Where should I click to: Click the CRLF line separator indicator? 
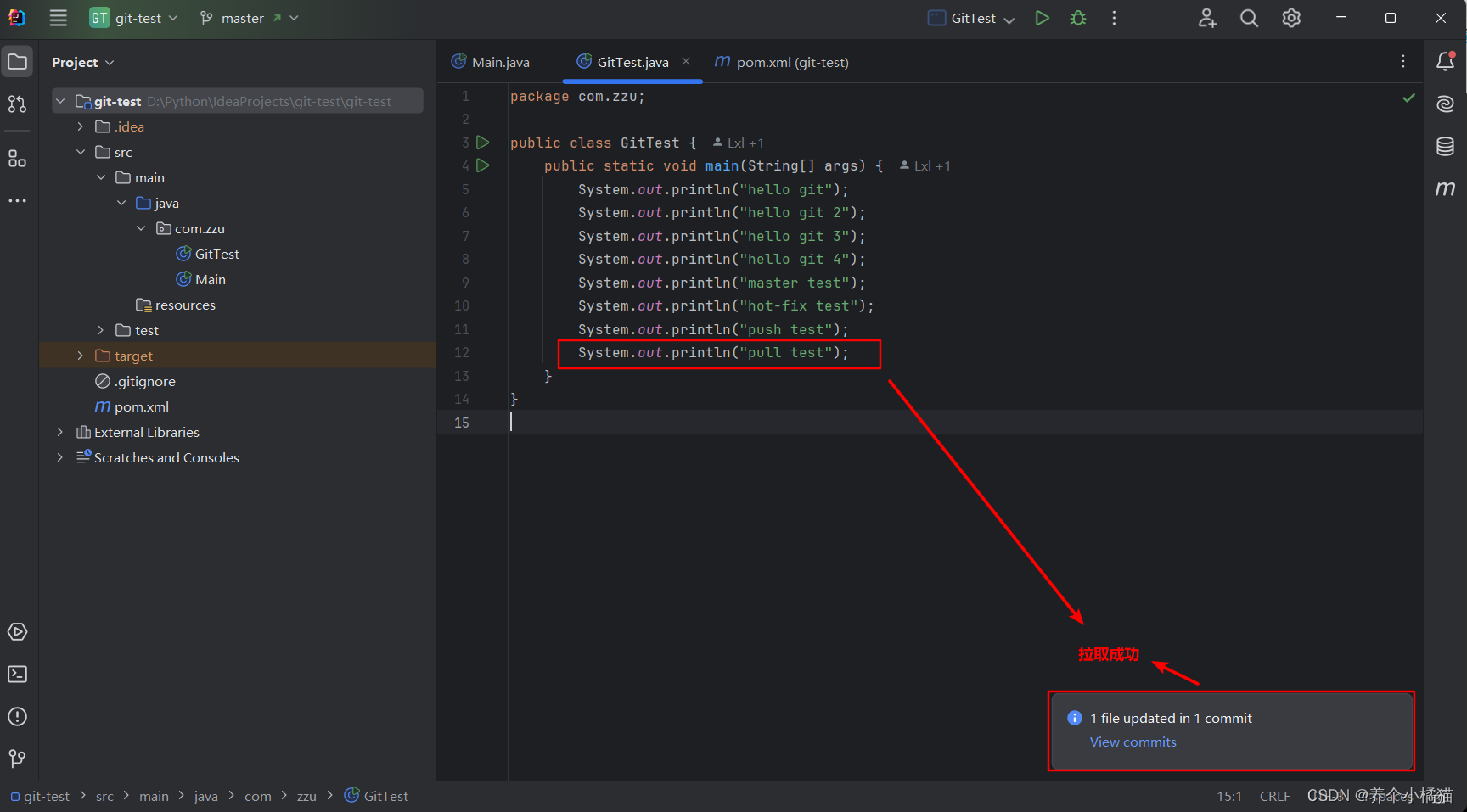coord(1274,796)
